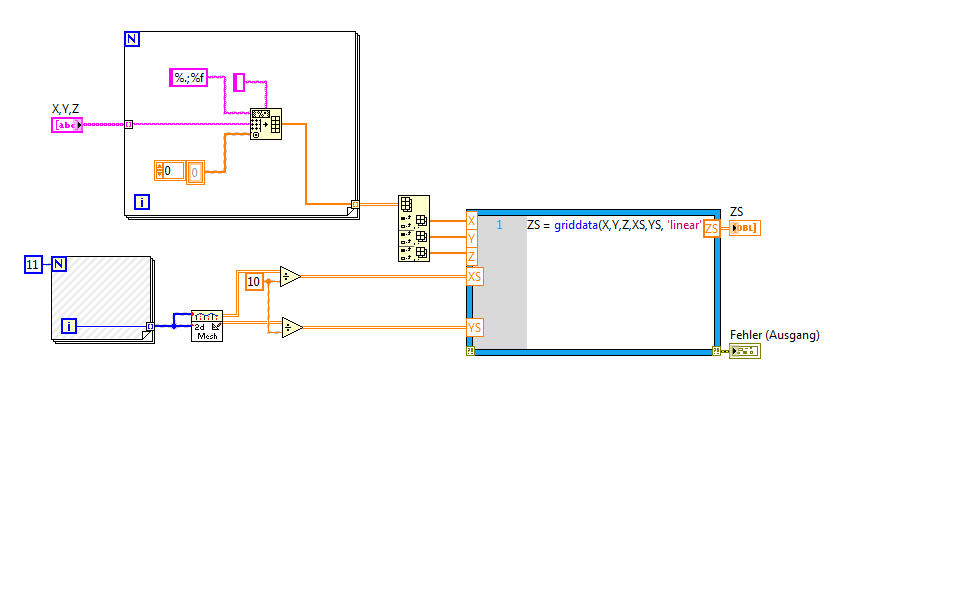Image resolution: width=960 pixels, height=600 pixels.
Task: Click the ZS indicator label text
Action: pyautogui.click(x=737, y=212)
